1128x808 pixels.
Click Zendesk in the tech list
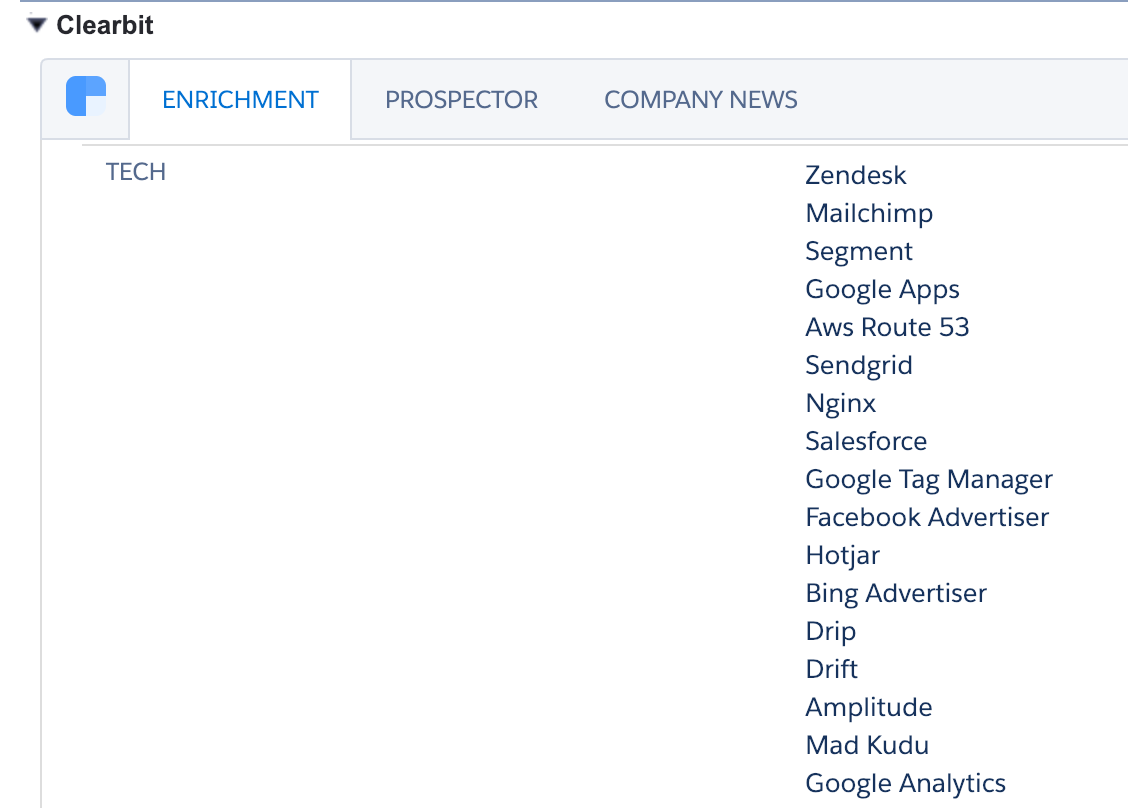click(855, 175)
